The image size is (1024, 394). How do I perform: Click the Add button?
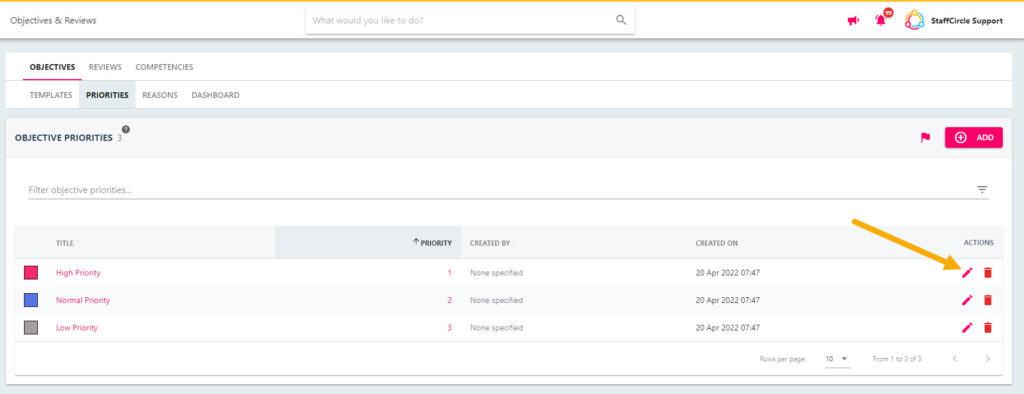pos(974,137)
